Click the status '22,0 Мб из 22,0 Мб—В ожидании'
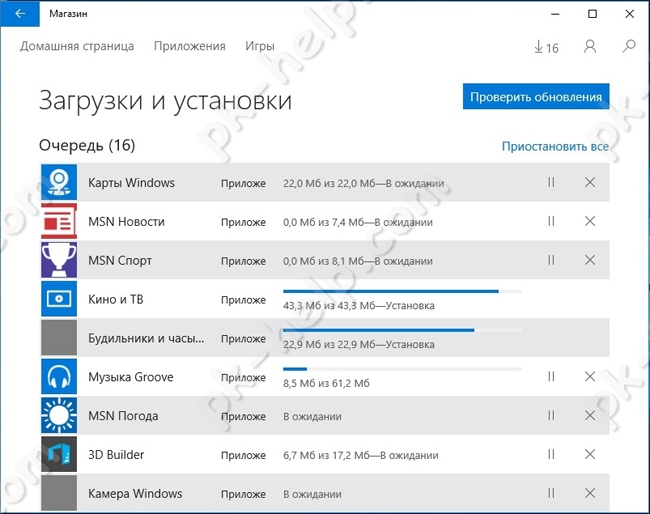This screenshot has width=650, height=514. tap(364, 183)
